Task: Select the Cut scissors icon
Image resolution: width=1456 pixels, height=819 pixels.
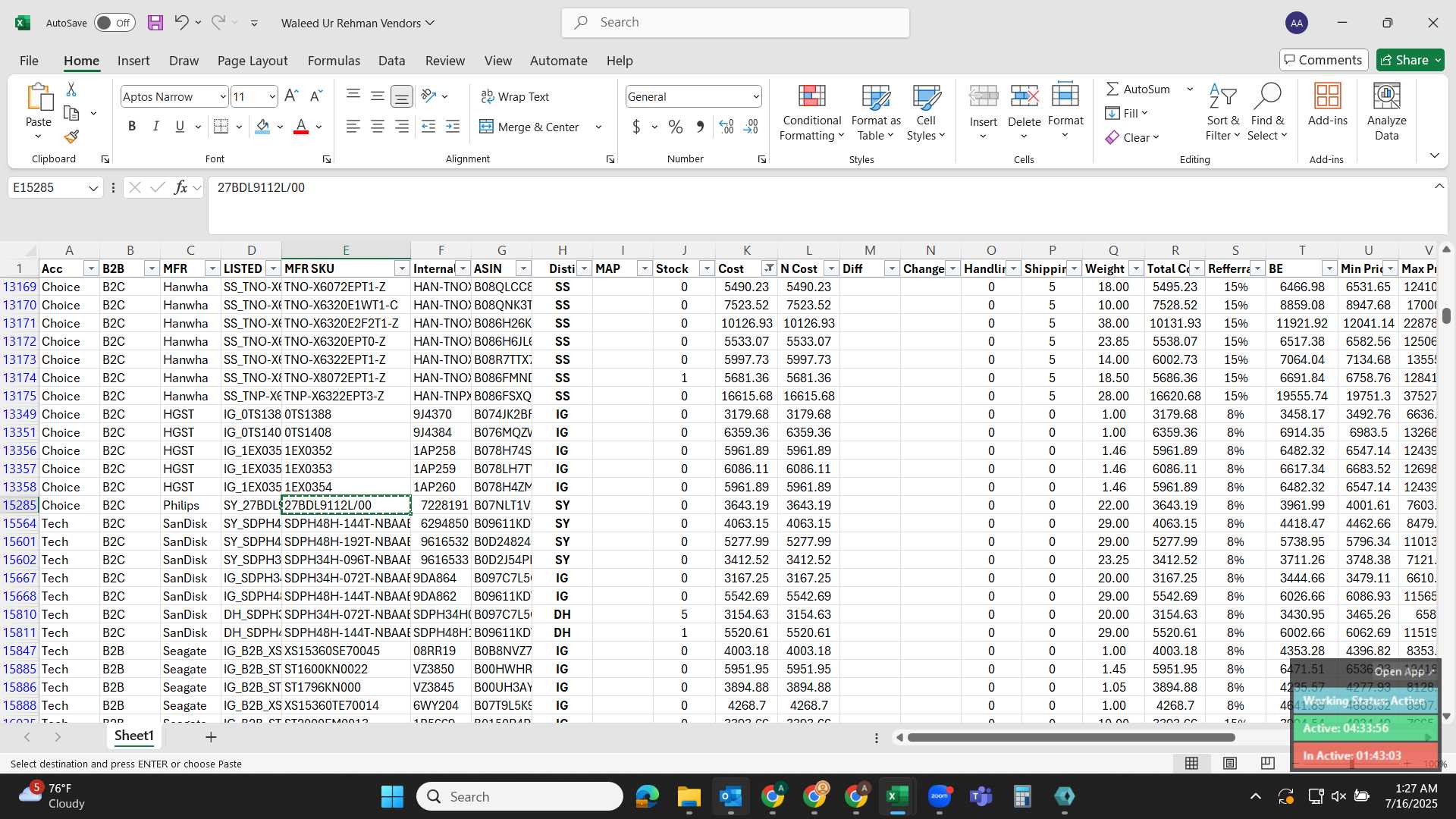Action: click(71, 89)
